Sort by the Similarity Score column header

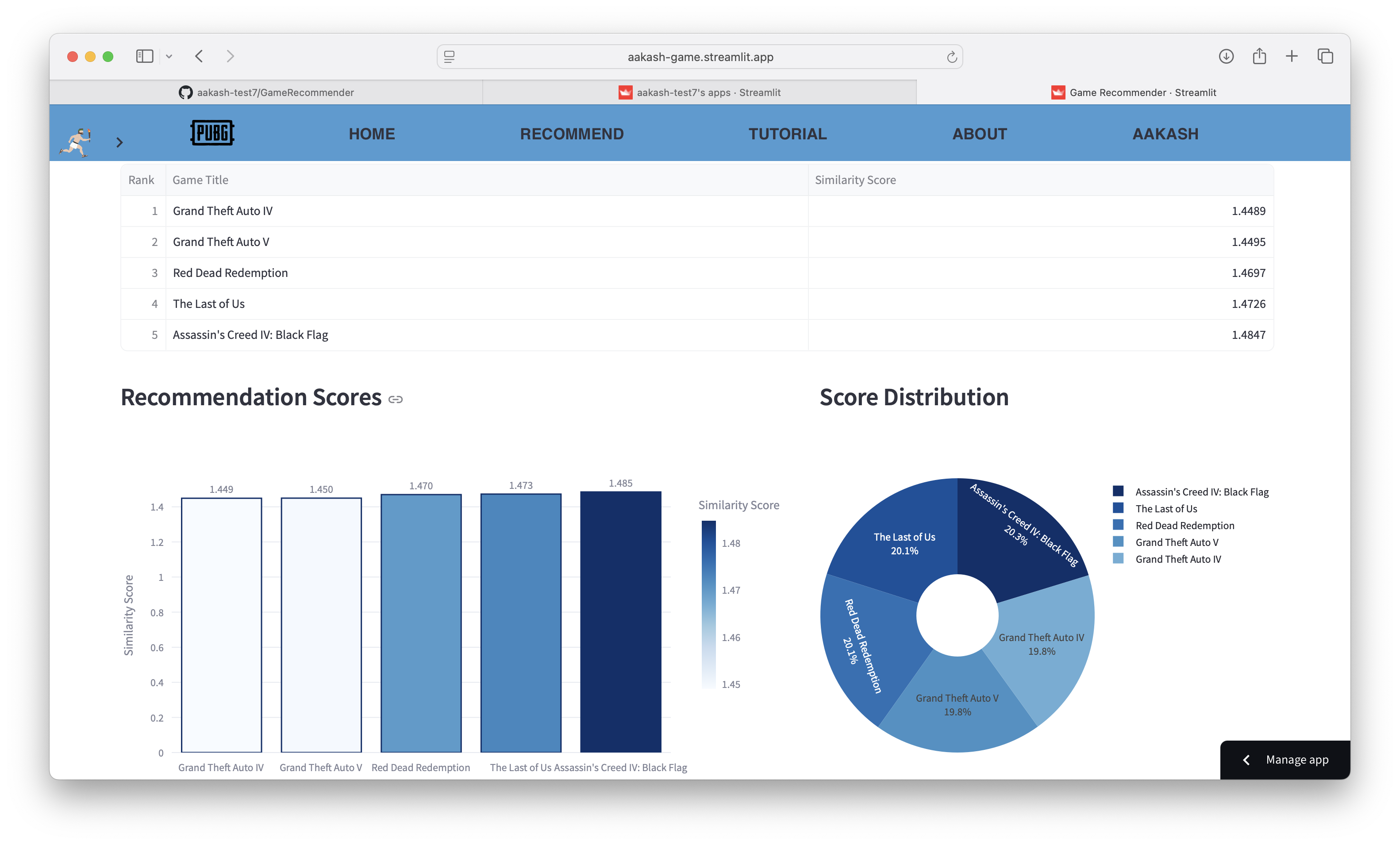[855, 180]
